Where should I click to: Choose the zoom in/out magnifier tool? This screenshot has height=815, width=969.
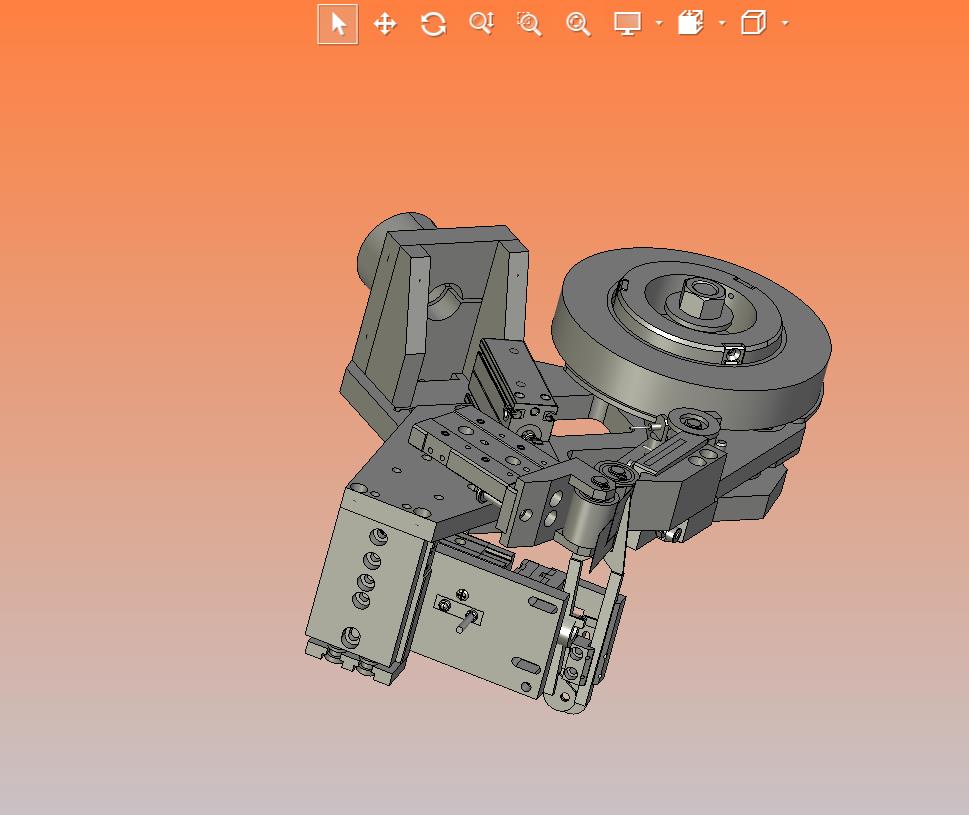click(481, 23)
